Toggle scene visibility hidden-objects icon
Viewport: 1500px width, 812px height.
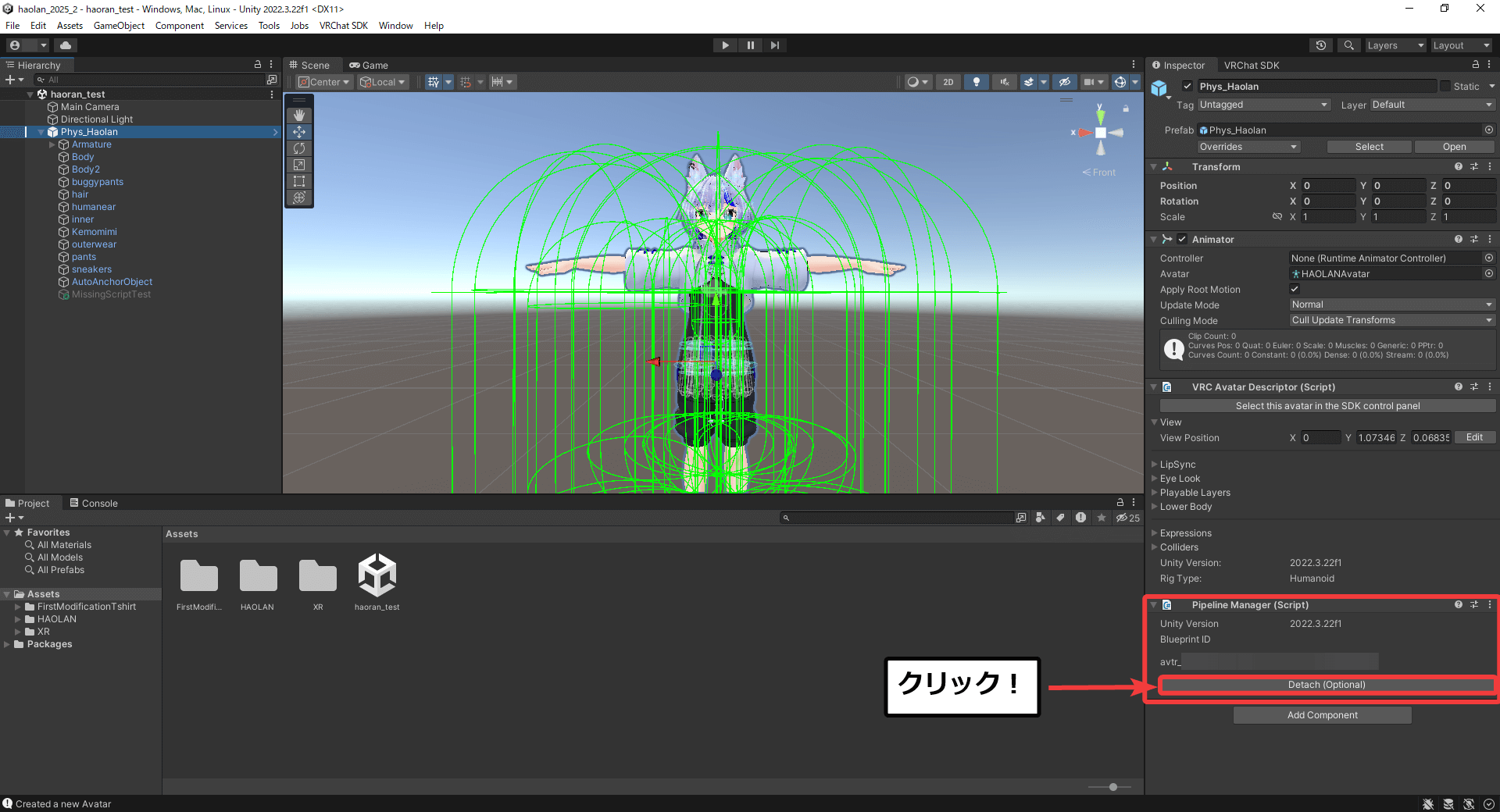click(x=1064, y=82)
